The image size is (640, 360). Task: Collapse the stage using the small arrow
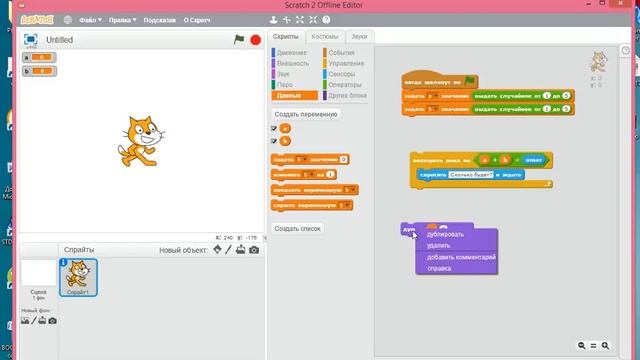coord(265,238)
